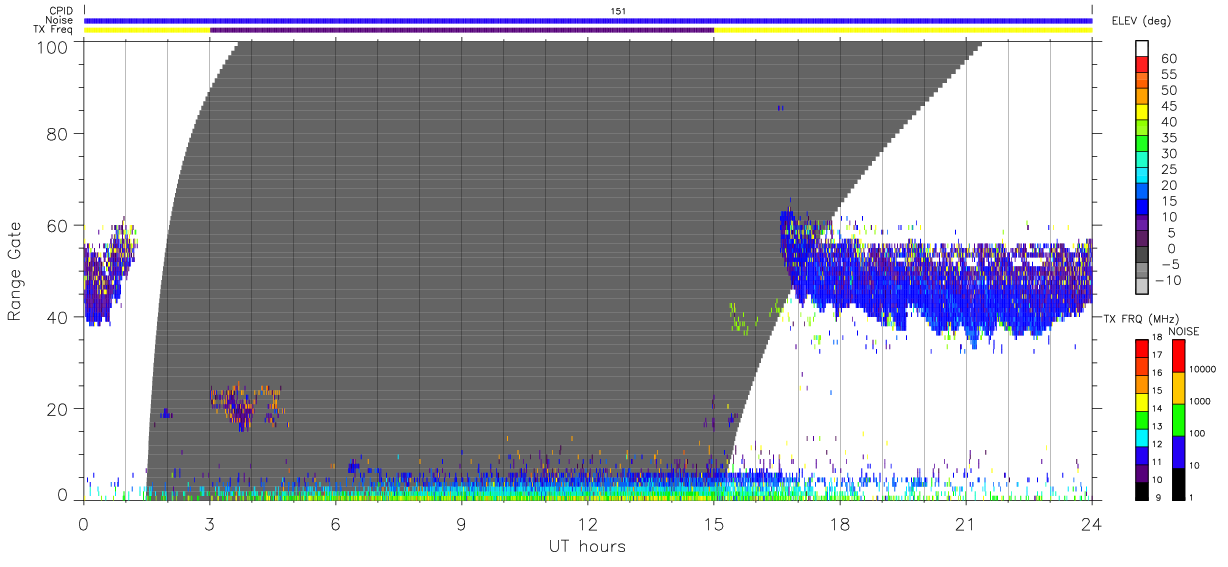Select the yellow 1000 noise level swatch

[x=1178, y=388]
